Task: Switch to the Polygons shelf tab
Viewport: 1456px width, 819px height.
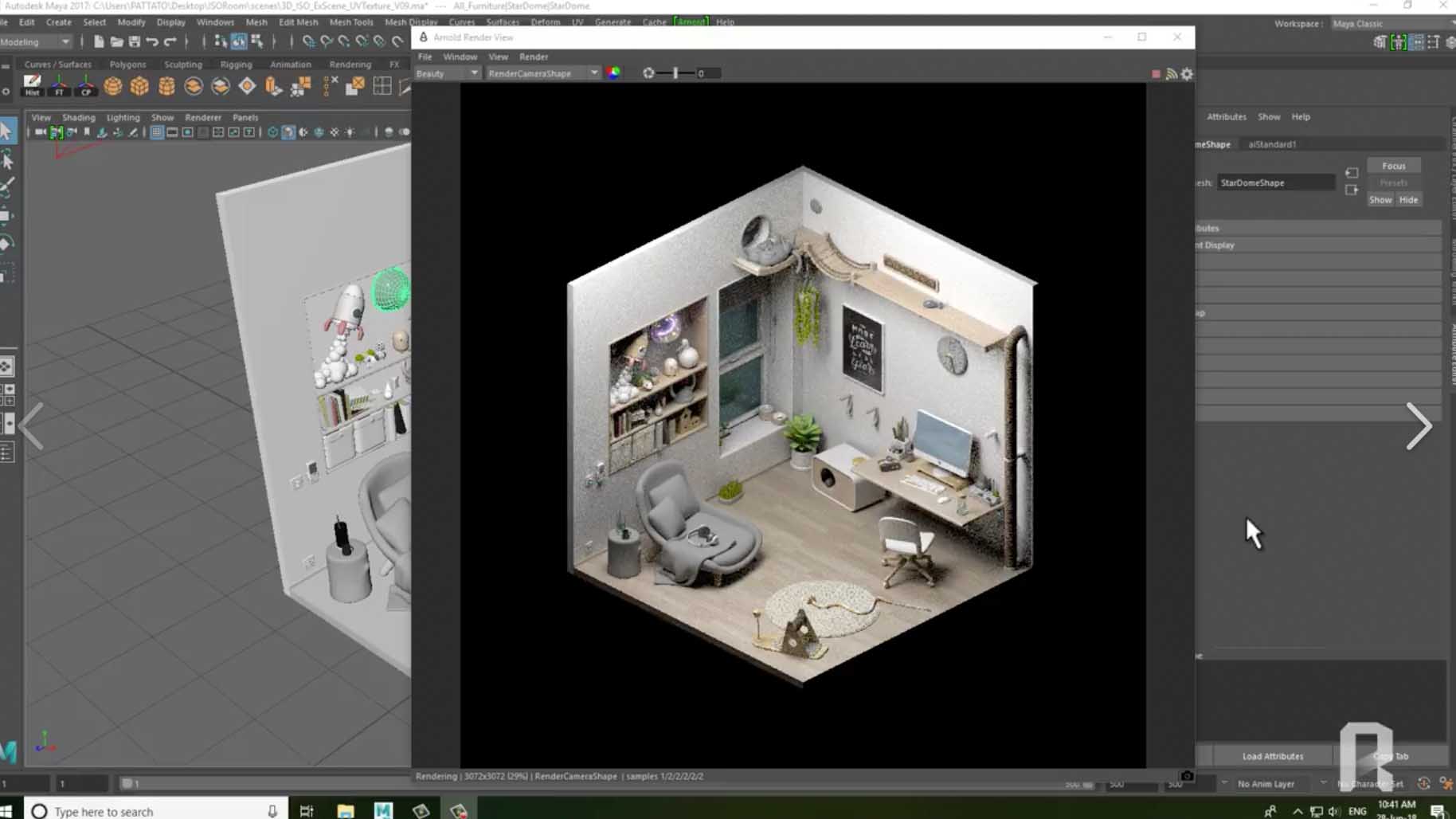Action: tap(127, 64)
